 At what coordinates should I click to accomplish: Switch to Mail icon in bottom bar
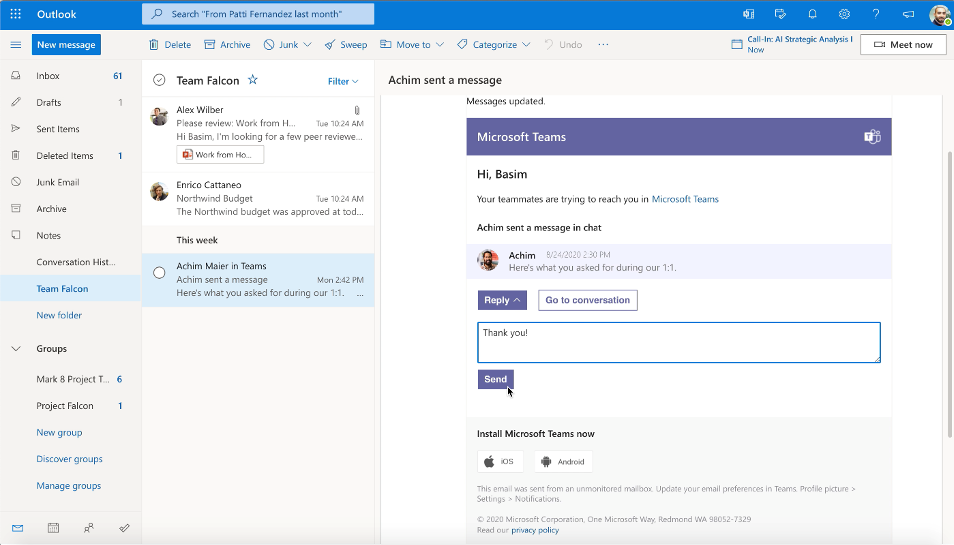click(x=18, y=528)
